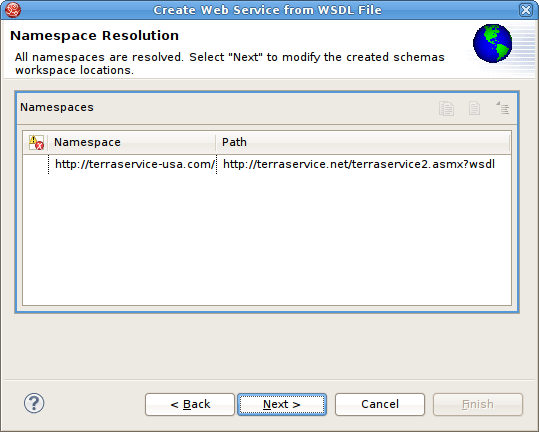539x432 pixels.
Task: Click the single document icon in Namespaces toolbar
Action: point(474,108)
